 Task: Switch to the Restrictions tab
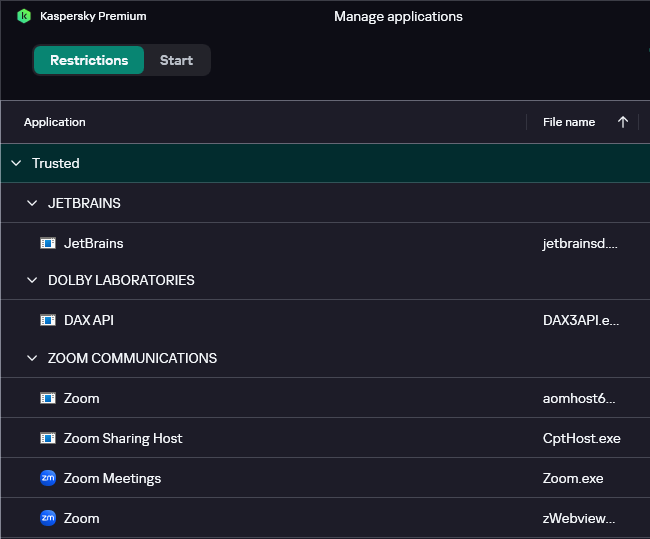(x=89, y=60)
